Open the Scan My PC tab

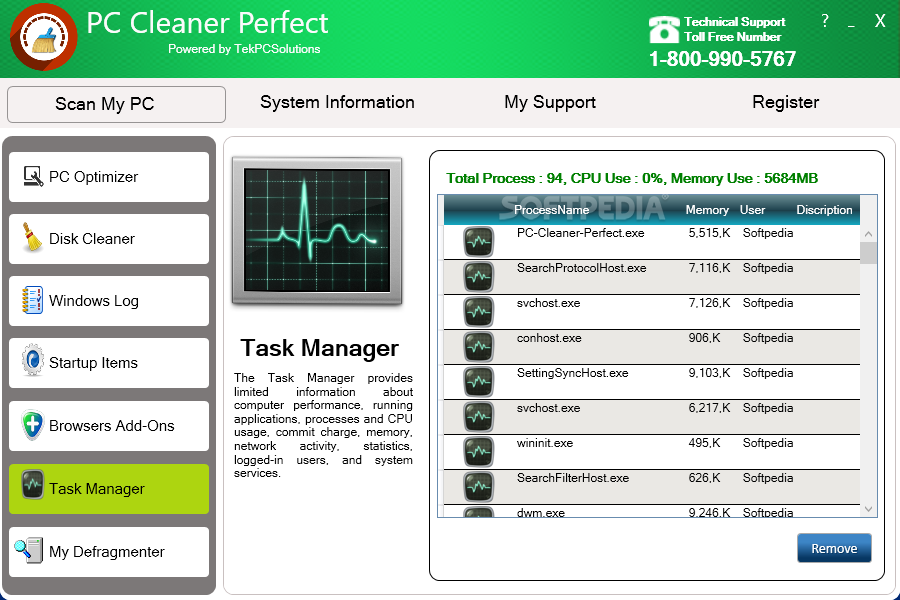pos(116,104)
